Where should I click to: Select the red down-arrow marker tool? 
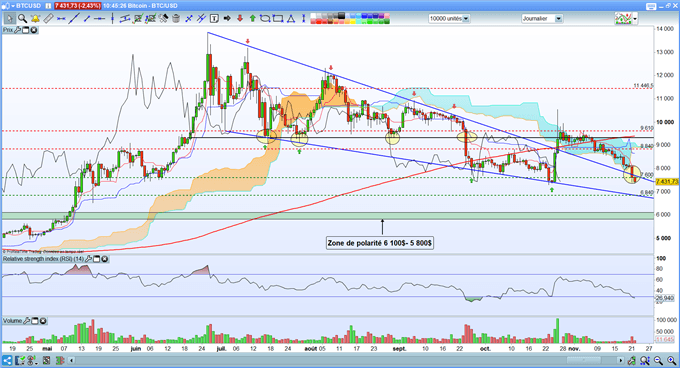(240, 19)
